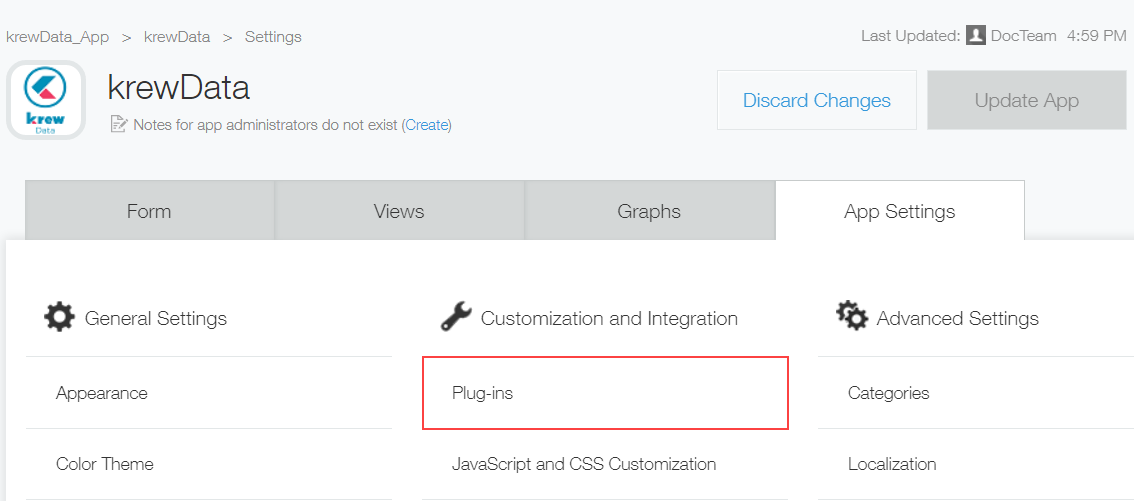Switch to the Form tab

pyautogui.click(x=150, y=210)
